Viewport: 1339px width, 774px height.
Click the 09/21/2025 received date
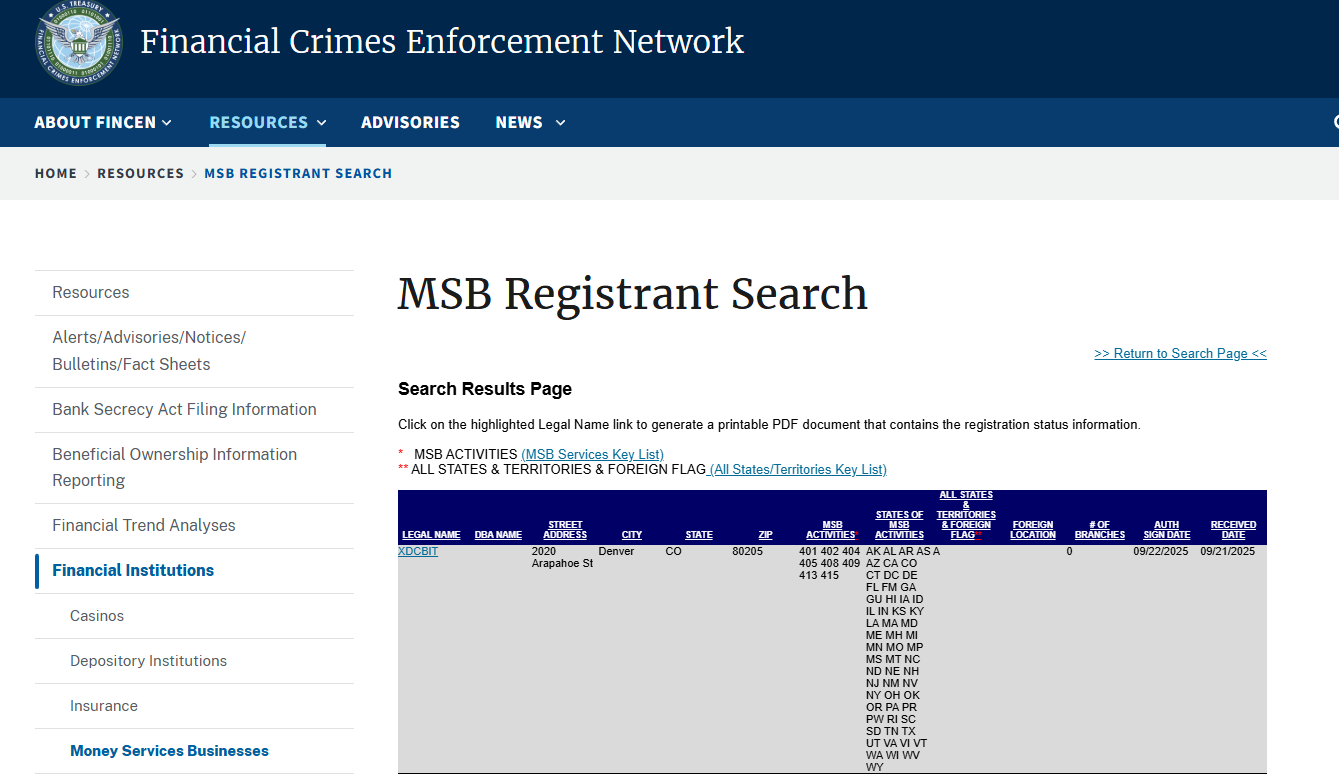(1227, 552)
